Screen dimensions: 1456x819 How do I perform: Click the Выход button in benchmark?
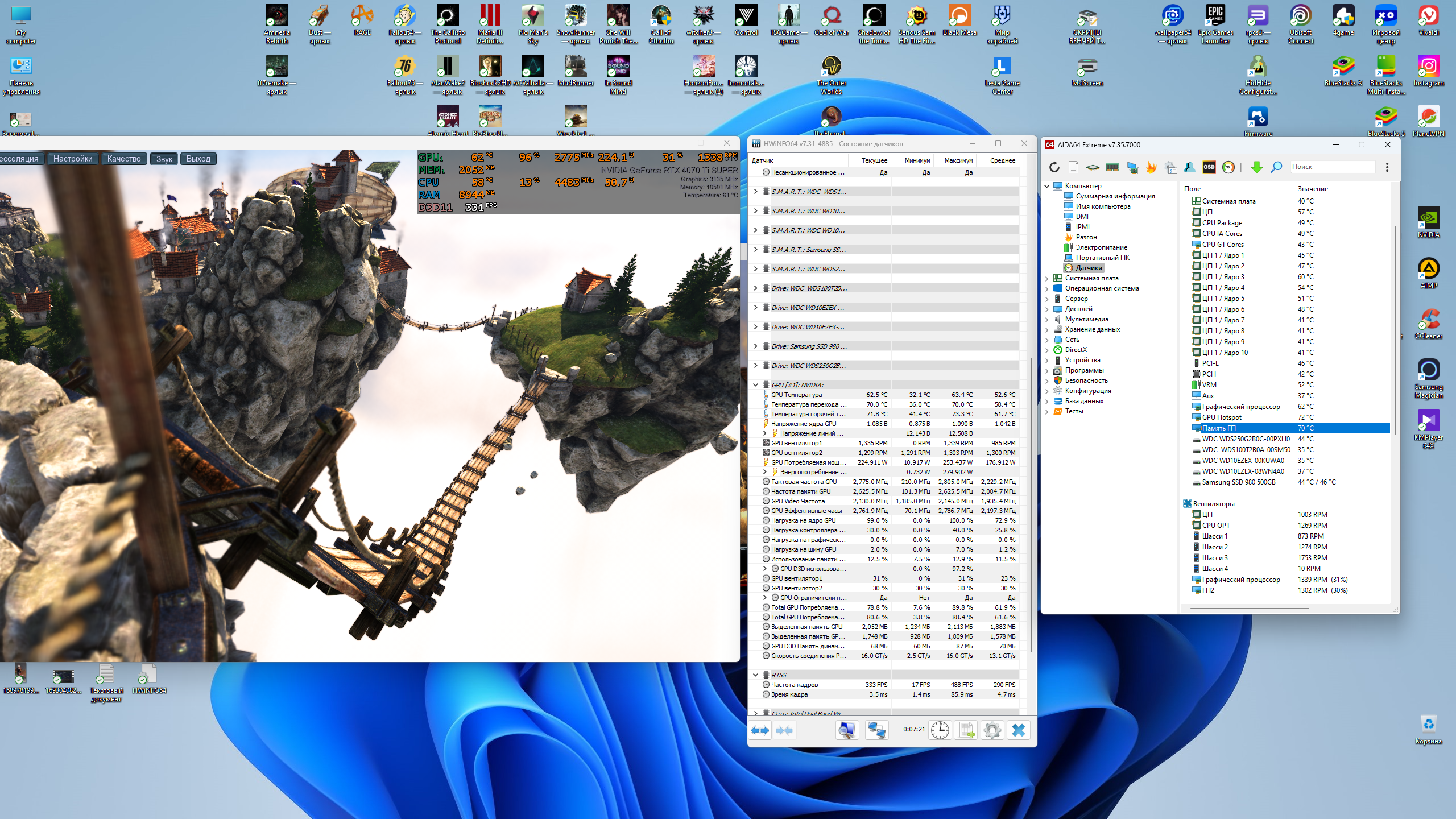[198, 159]
